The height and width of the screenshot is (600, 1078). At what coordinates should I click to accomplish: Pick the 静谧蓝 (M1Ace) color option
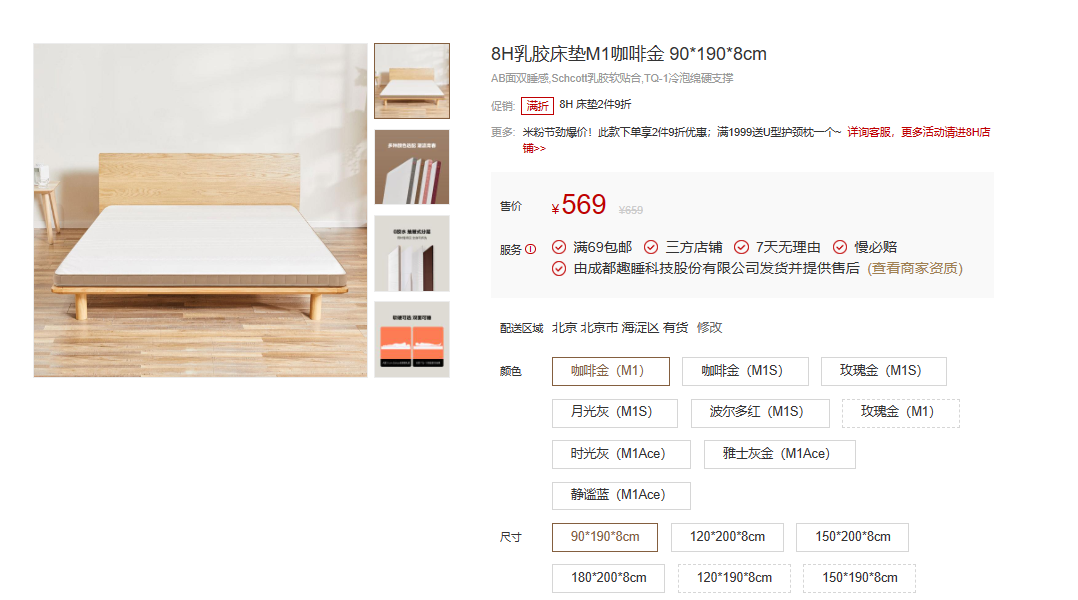pyautogui.click(x=621, y=496)
